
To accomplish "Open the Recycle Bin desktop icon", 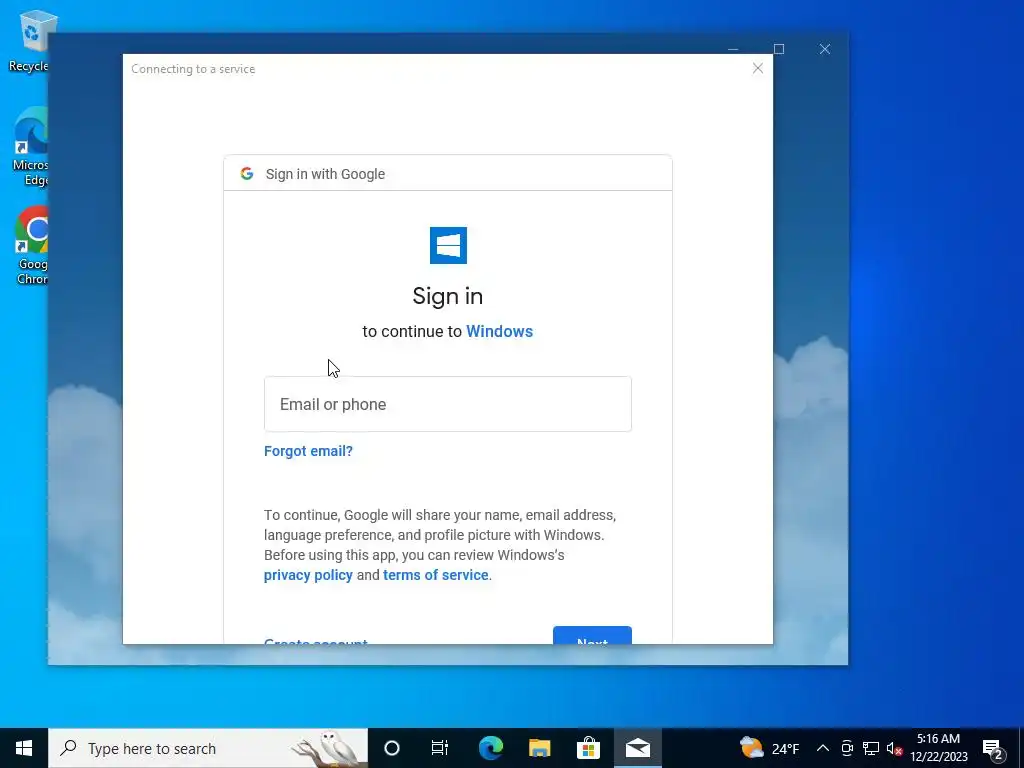I will tap(29, 40).
